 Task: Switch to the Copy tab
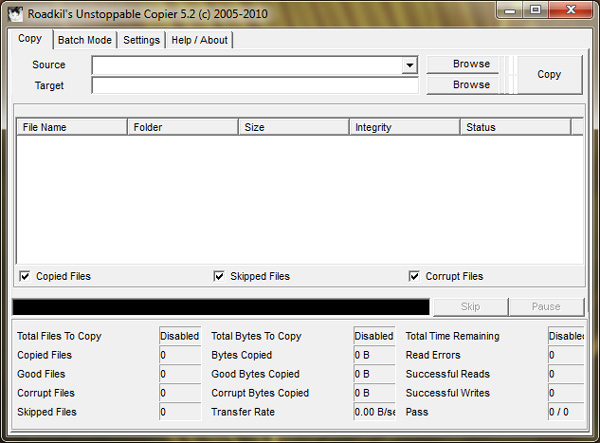coord(30,39)
